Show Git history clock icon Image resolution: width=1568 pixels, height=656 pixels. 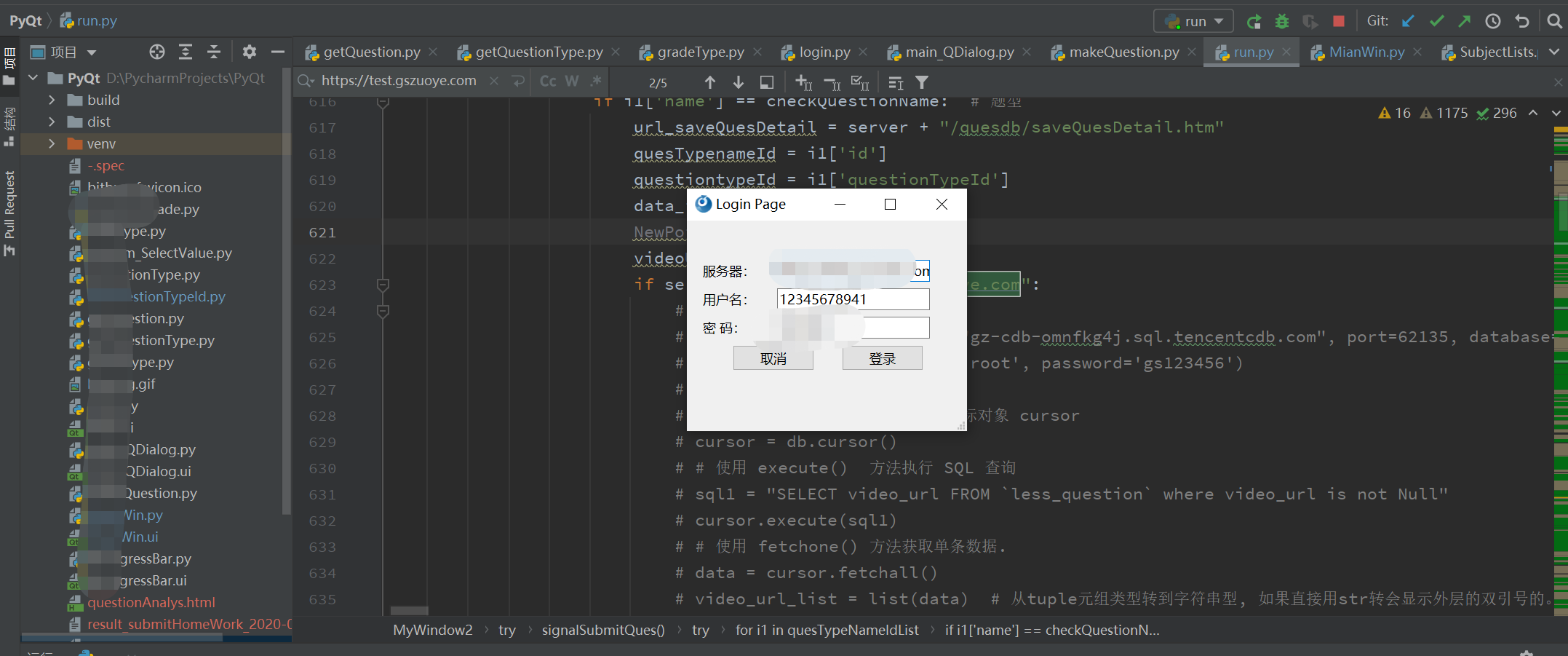coord(1493,21)
